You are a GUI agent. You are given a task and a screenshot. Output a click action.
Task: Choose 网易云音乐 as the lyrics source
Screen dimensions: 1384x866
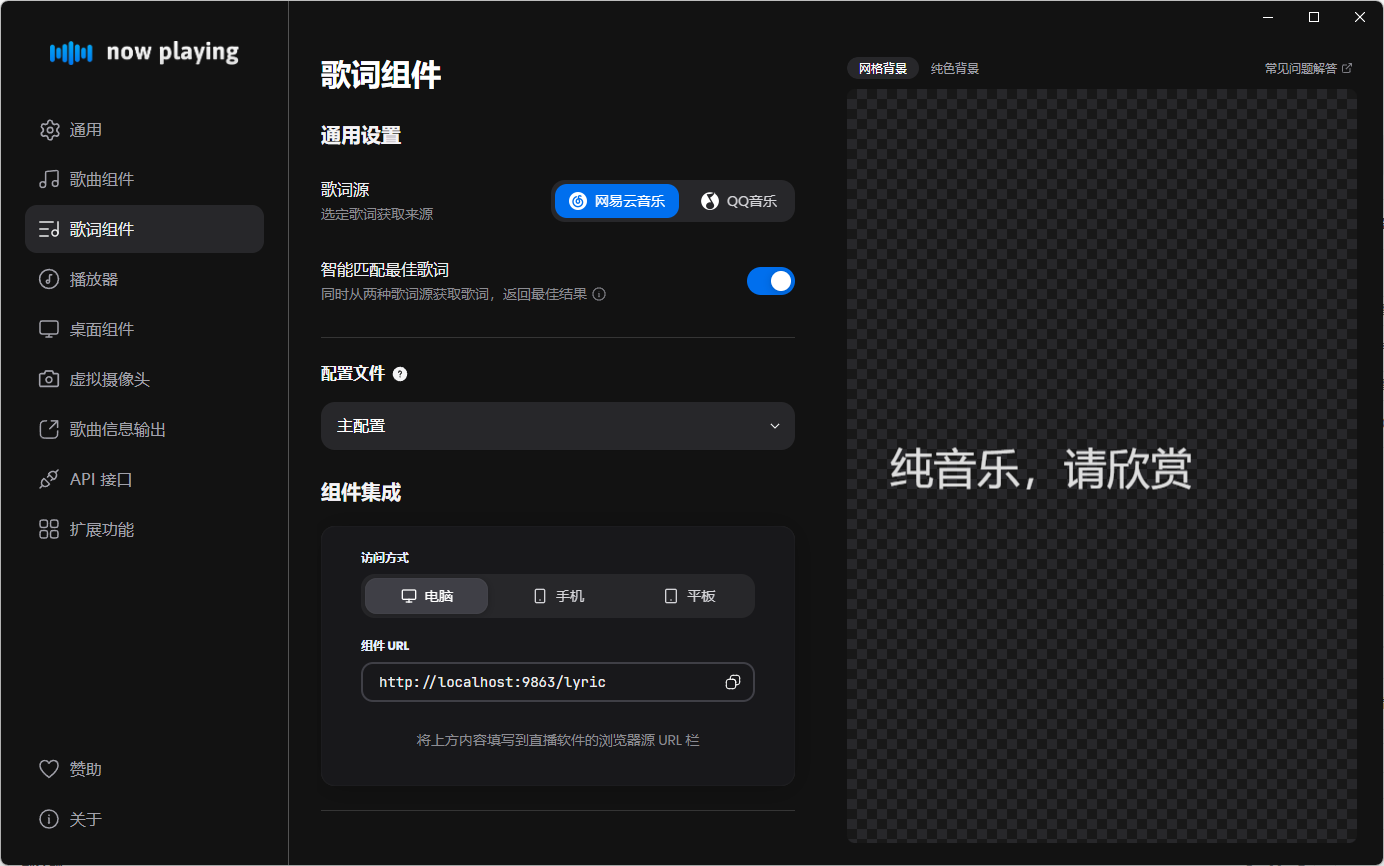617,201
